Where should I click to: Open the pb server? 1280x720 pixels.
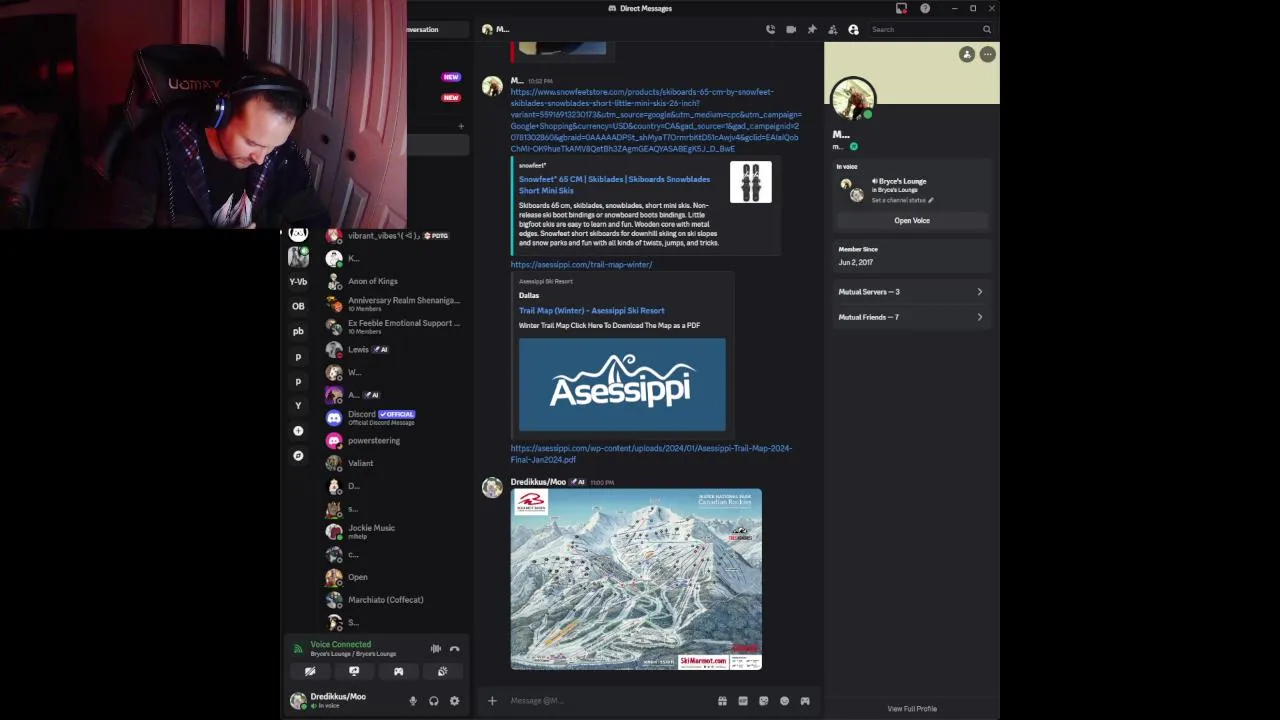point(298,331)
